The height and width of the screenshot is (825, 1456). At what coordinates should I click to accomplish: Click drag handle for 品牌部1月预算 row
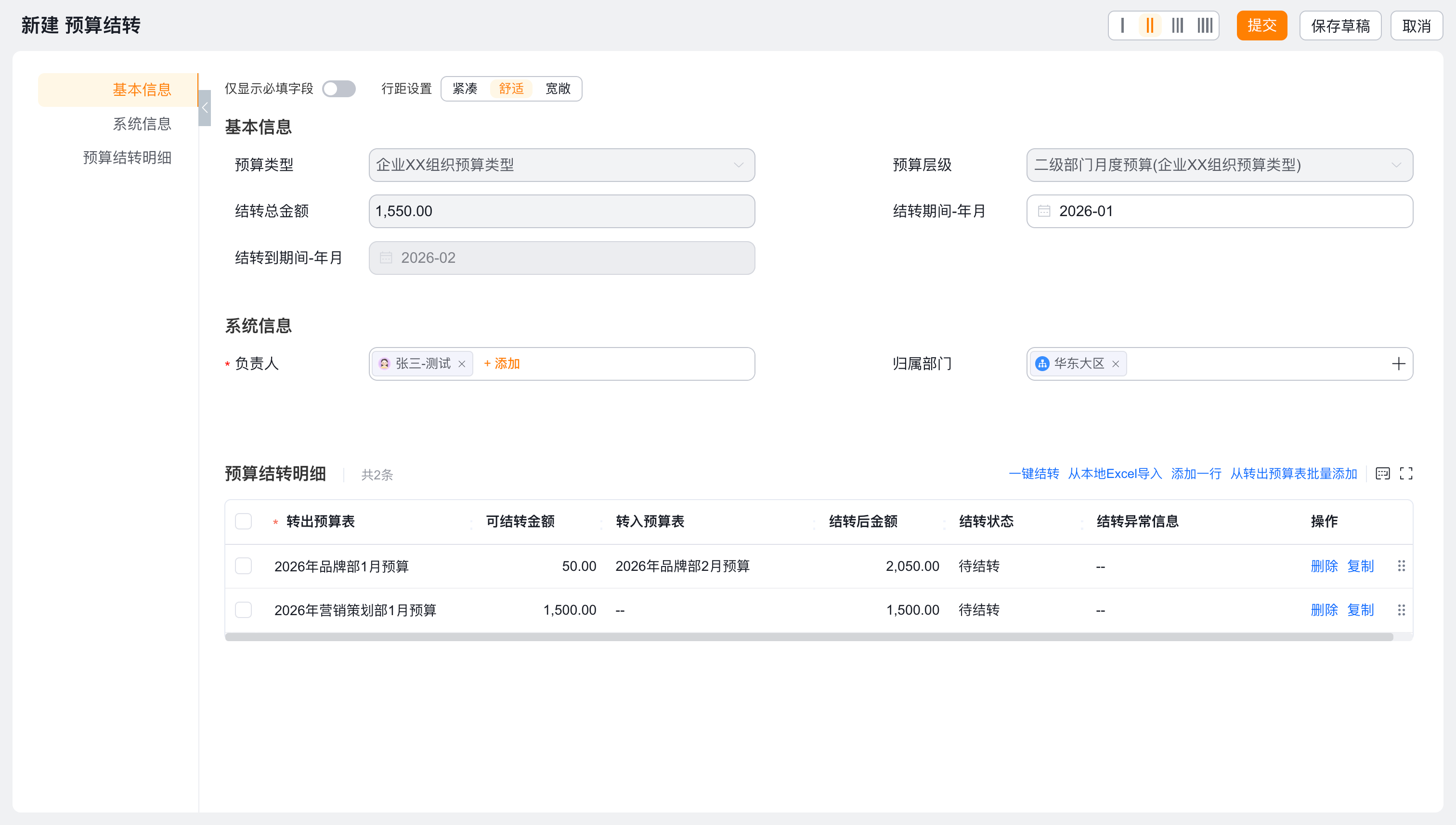[x=1401, y=566]
